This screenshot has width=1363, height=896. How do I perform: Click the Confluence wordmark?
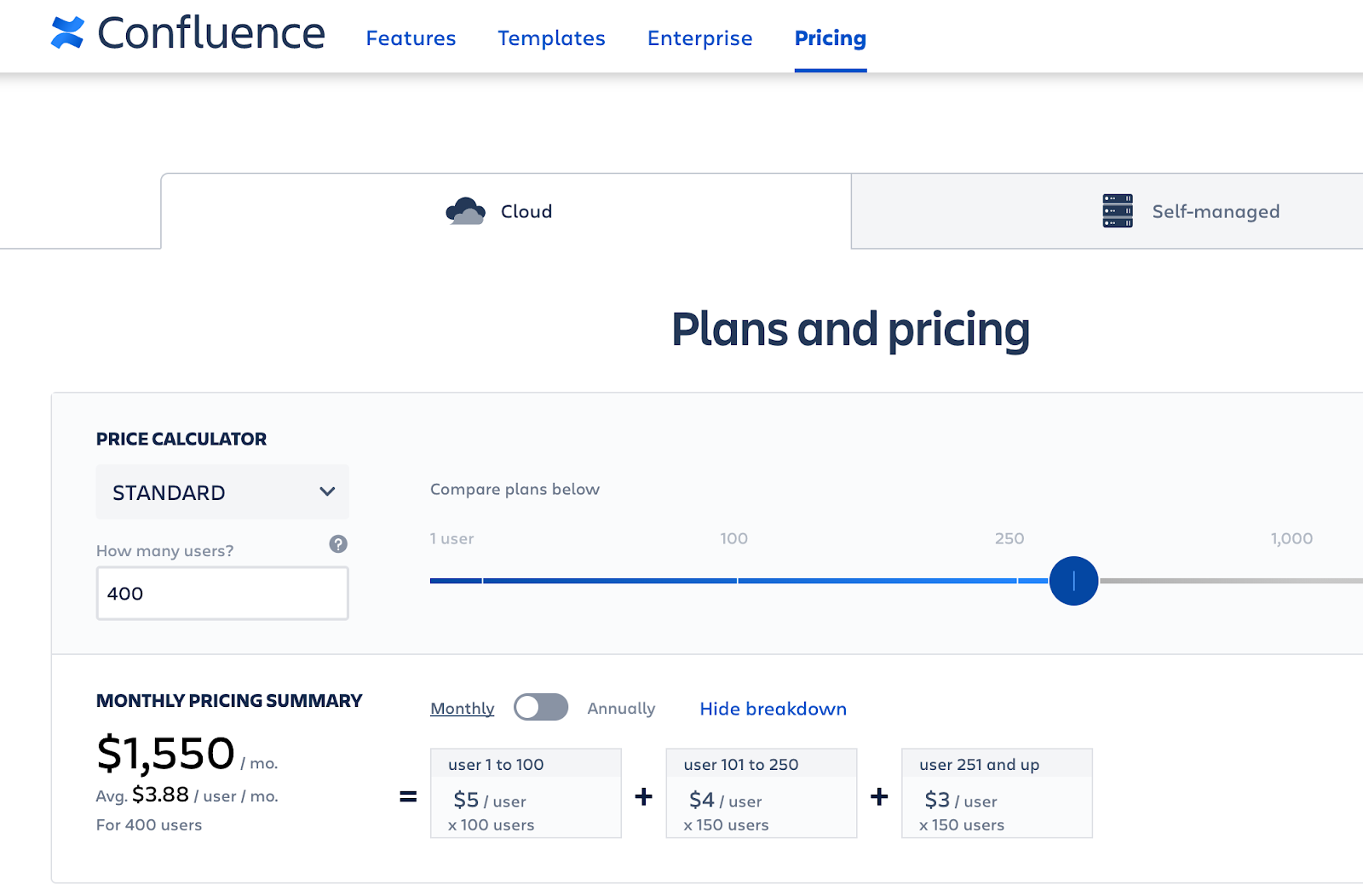[x=211, y=33]
